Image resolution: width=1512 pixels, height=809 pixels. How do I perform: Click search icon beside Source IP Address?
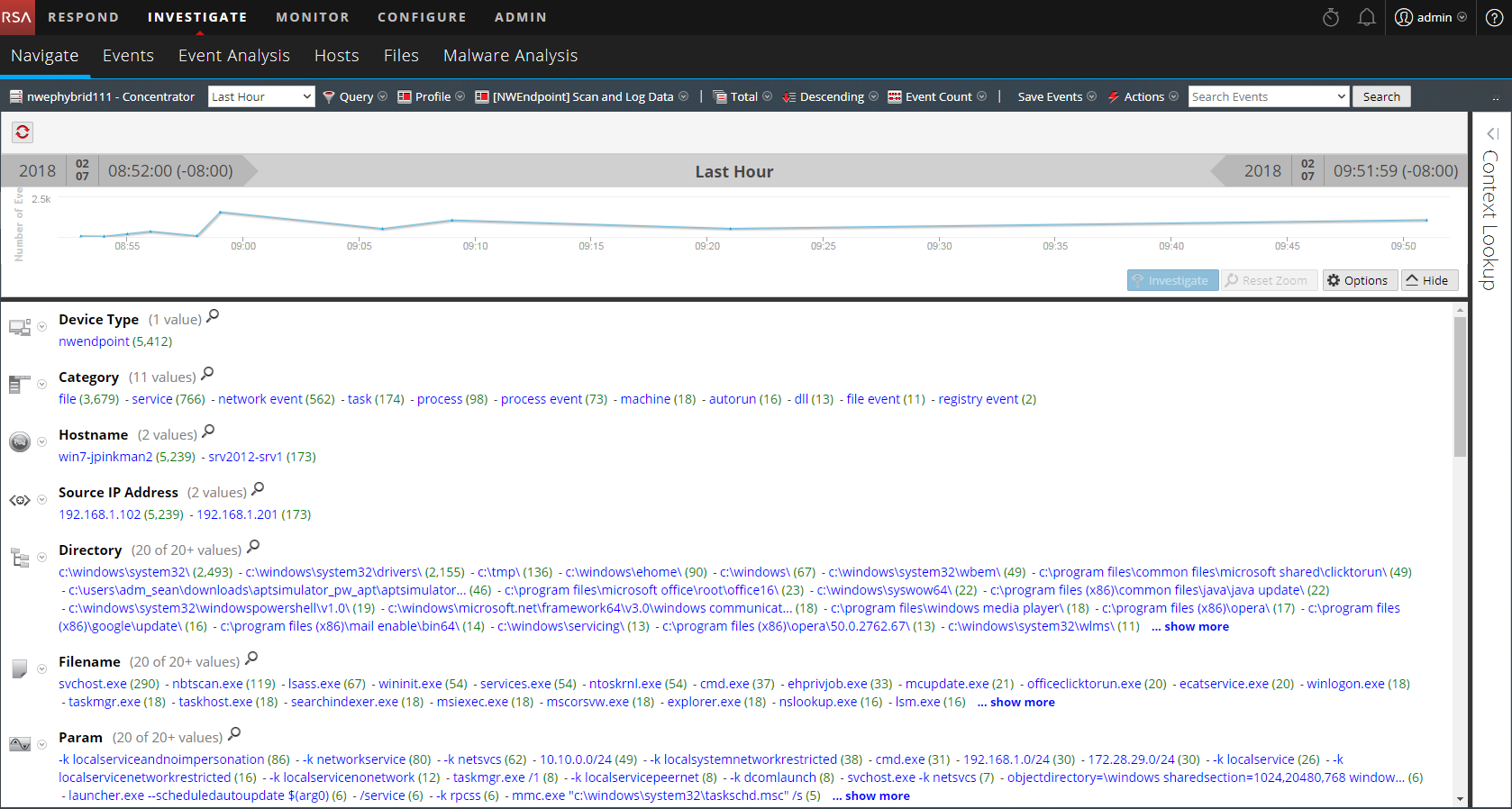(258, 489)
